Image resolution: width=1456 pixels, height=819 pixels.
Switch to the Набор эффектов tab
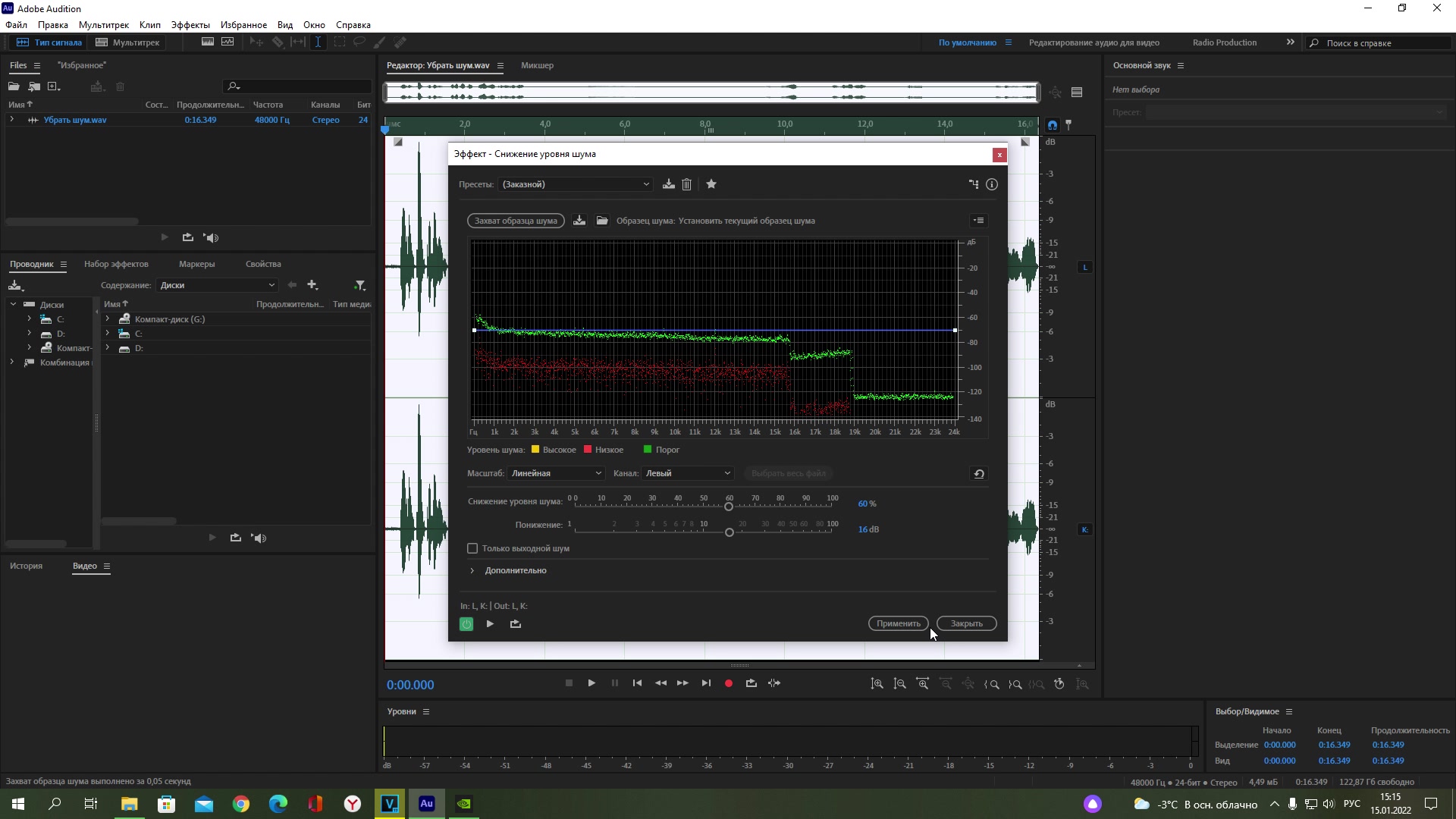[x=116, y=264]
